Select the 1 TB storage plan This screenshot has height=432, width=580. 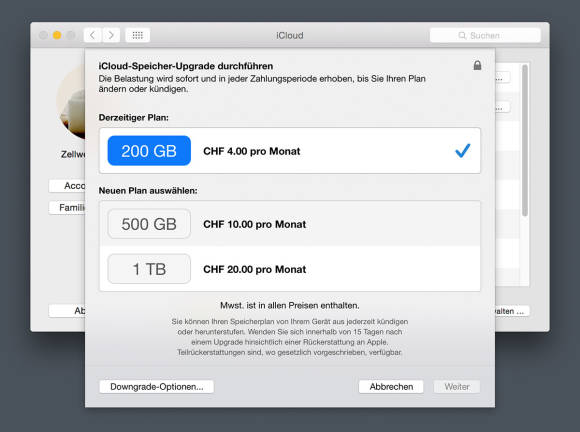coord(149,269)
